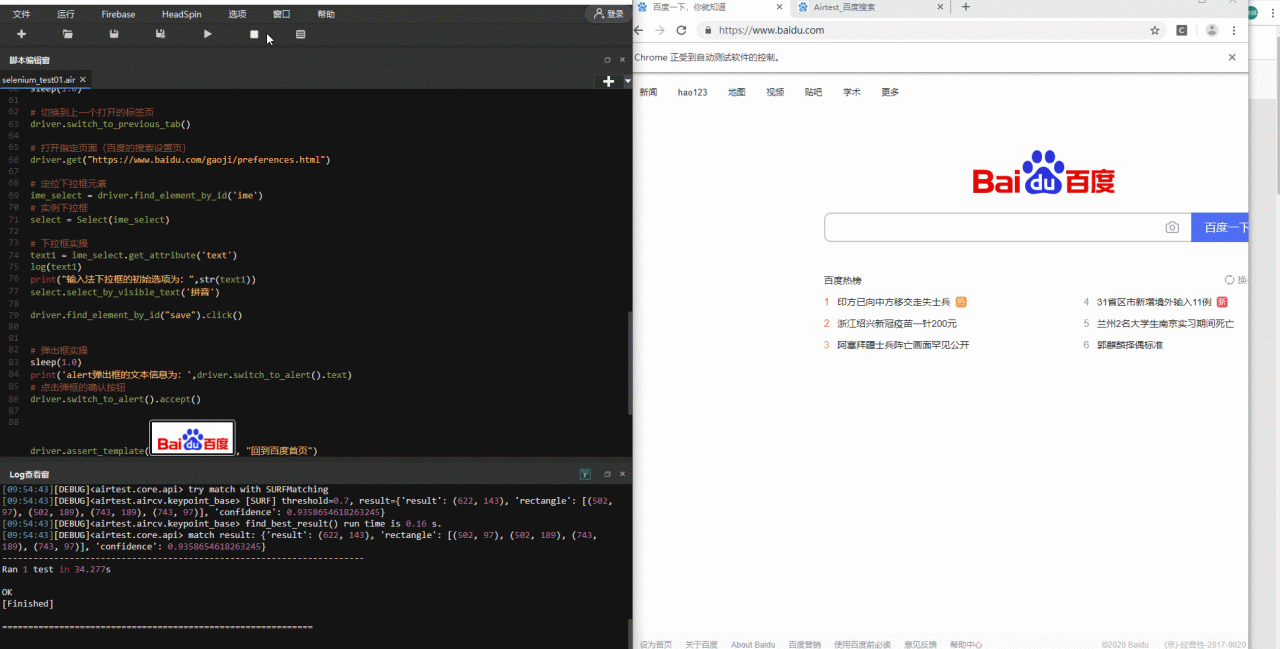Click the 关于百度 footer link

[701, 644]
